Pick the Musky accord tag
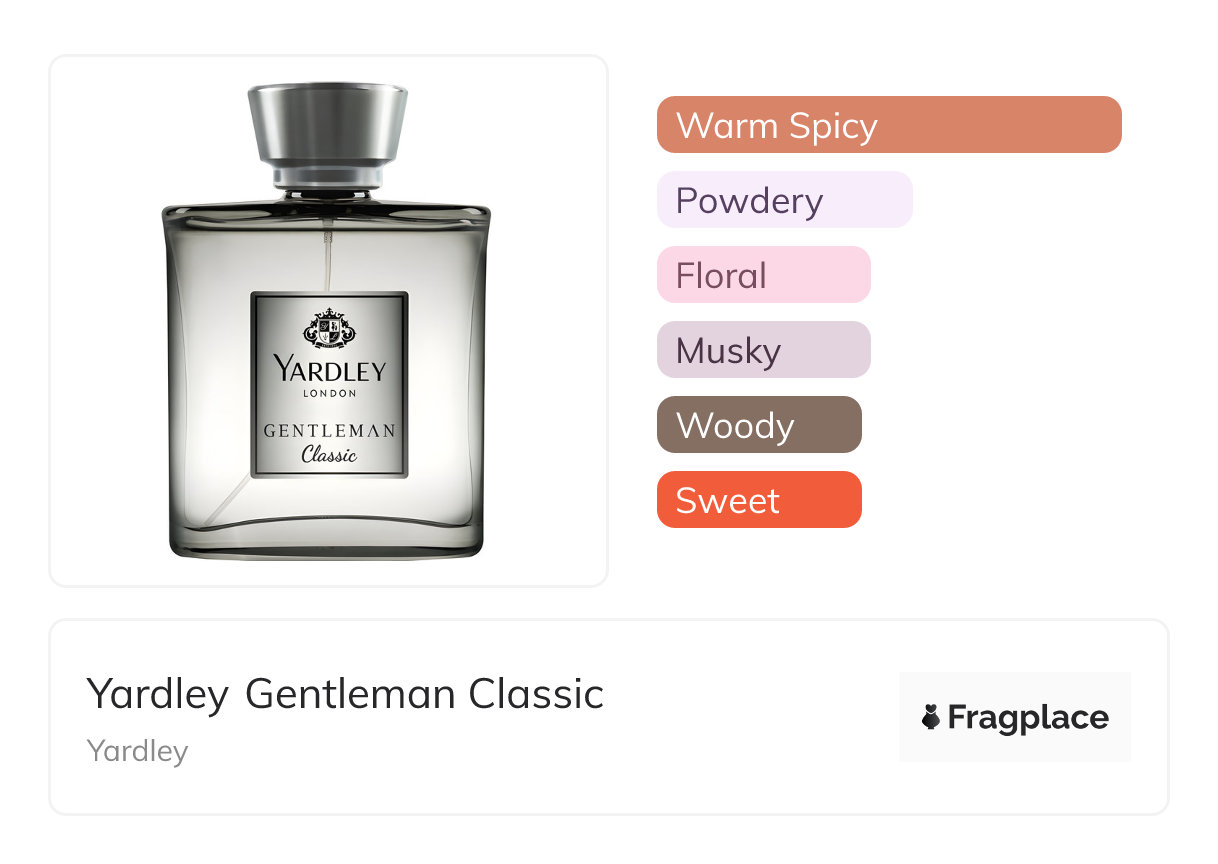This screenshot has width=1218, height=864. pyautogui.click(x=763, y=350)
